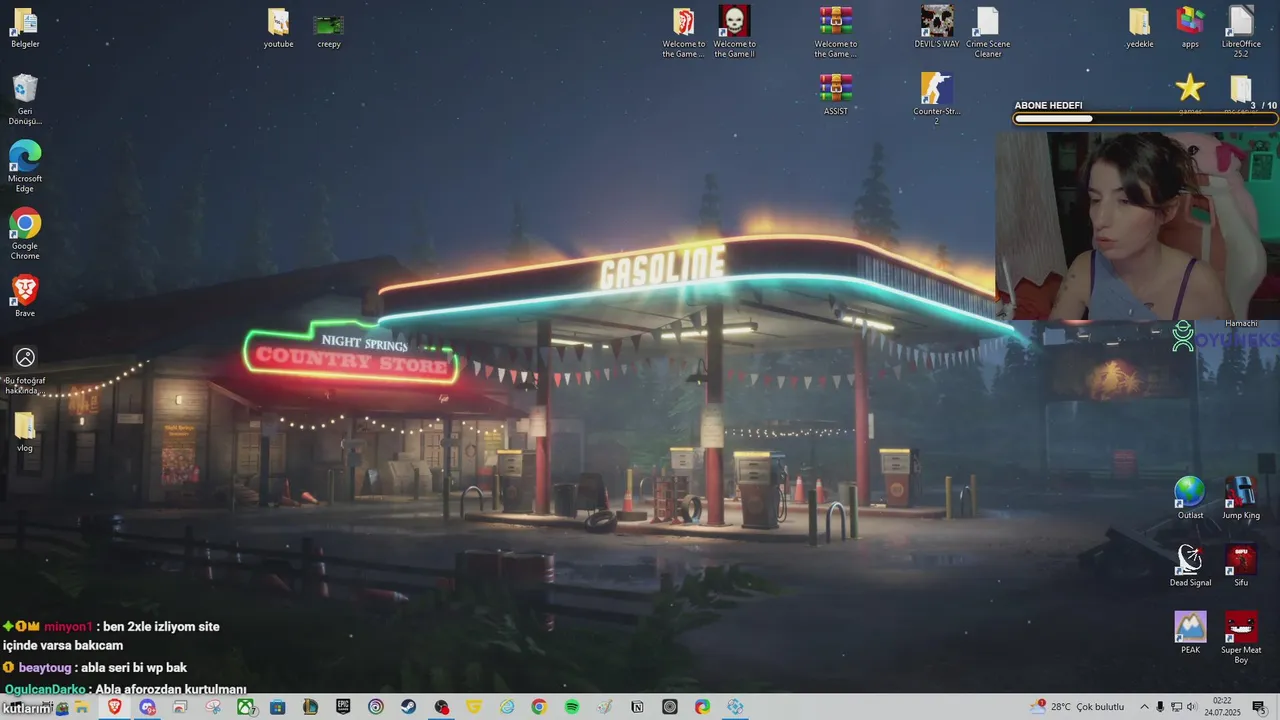Select the ASSIST WinRAR archive

[x=836, y=95]
